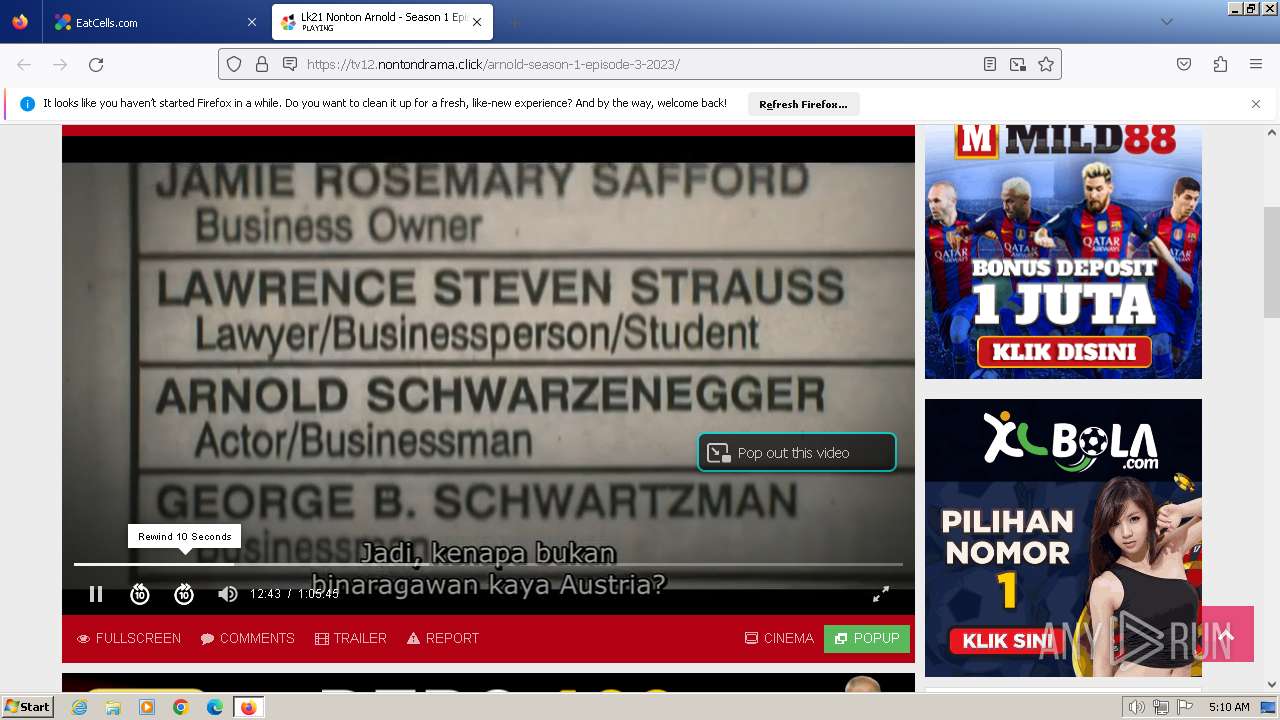The width and height of the screenshot is (1280, 720).
Task: Pause the video playback
Action: point(96,594)
